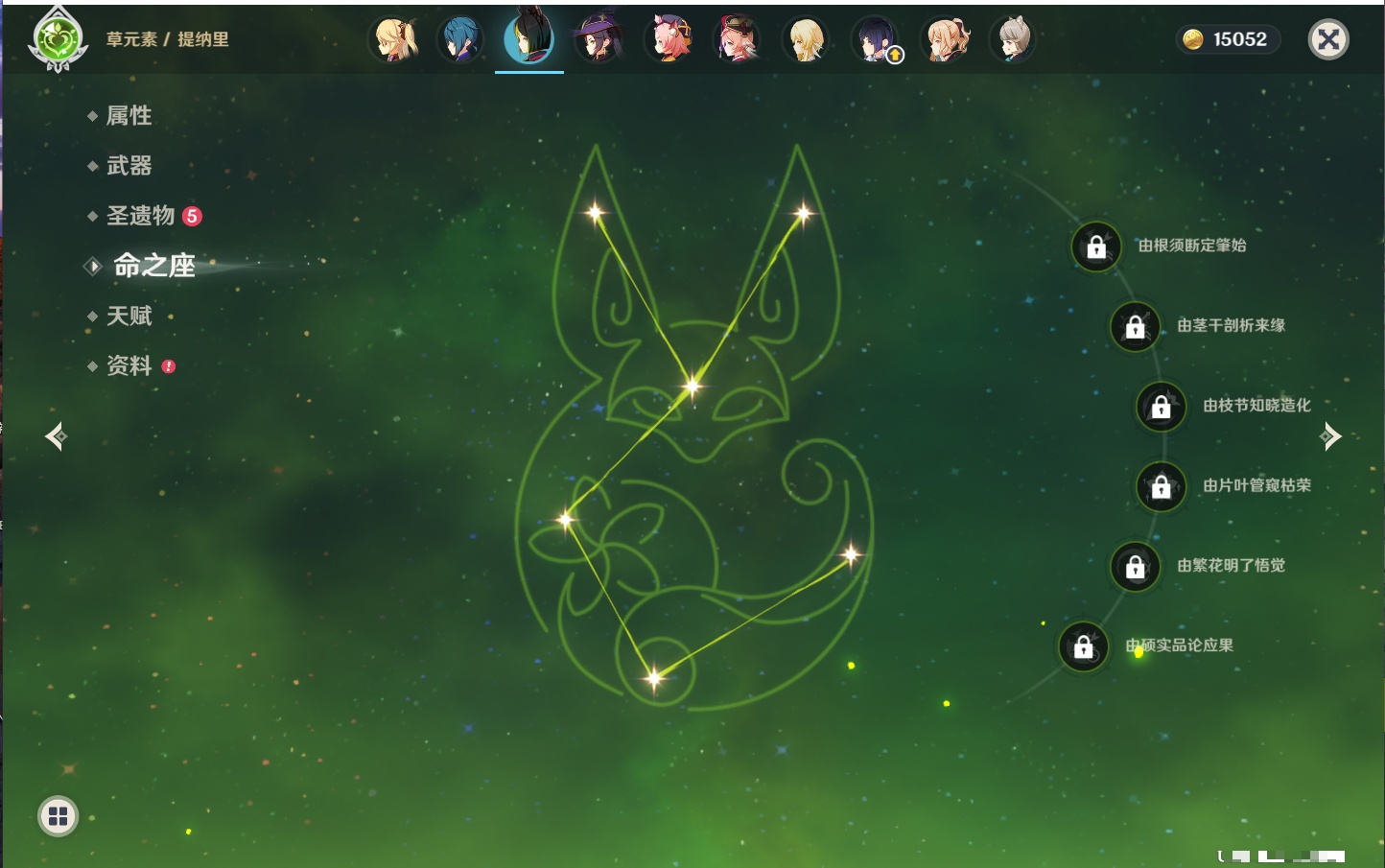Image resolution: width=1385 pixels, height=868 pixels.
Task: Select the pink-haired cat-eared character portrait
Action: pyautogui.click(x=669, y=39)
